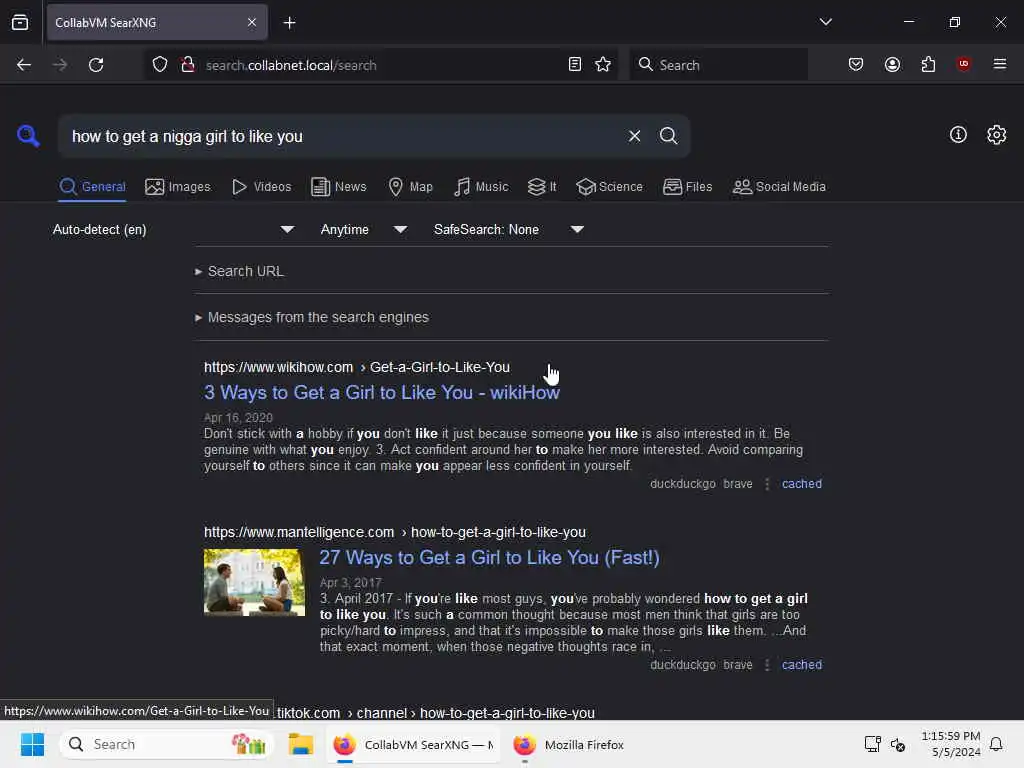Image resolution: width=1024 pixels, height=768 pixels.
Task: Select the CollabVM SearXNG browser tab
Action: point(157,23)
